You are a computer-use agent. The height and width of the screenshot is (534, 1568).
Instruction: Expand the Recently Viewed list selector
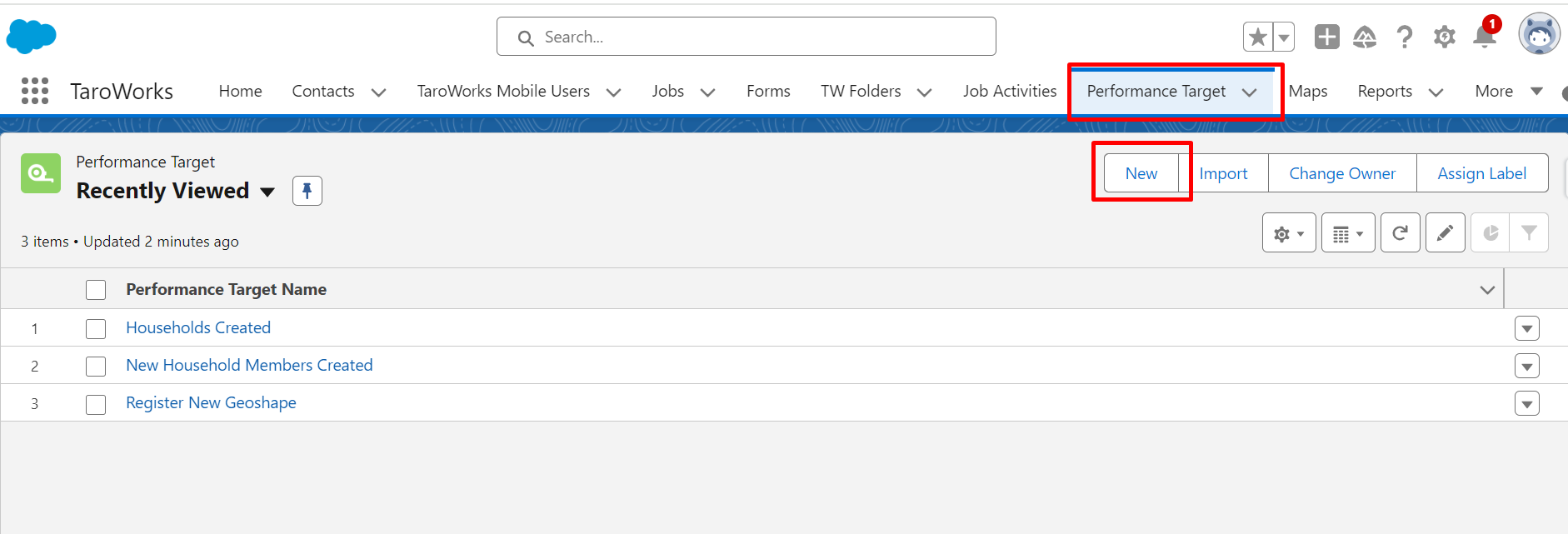pos(267,192)
